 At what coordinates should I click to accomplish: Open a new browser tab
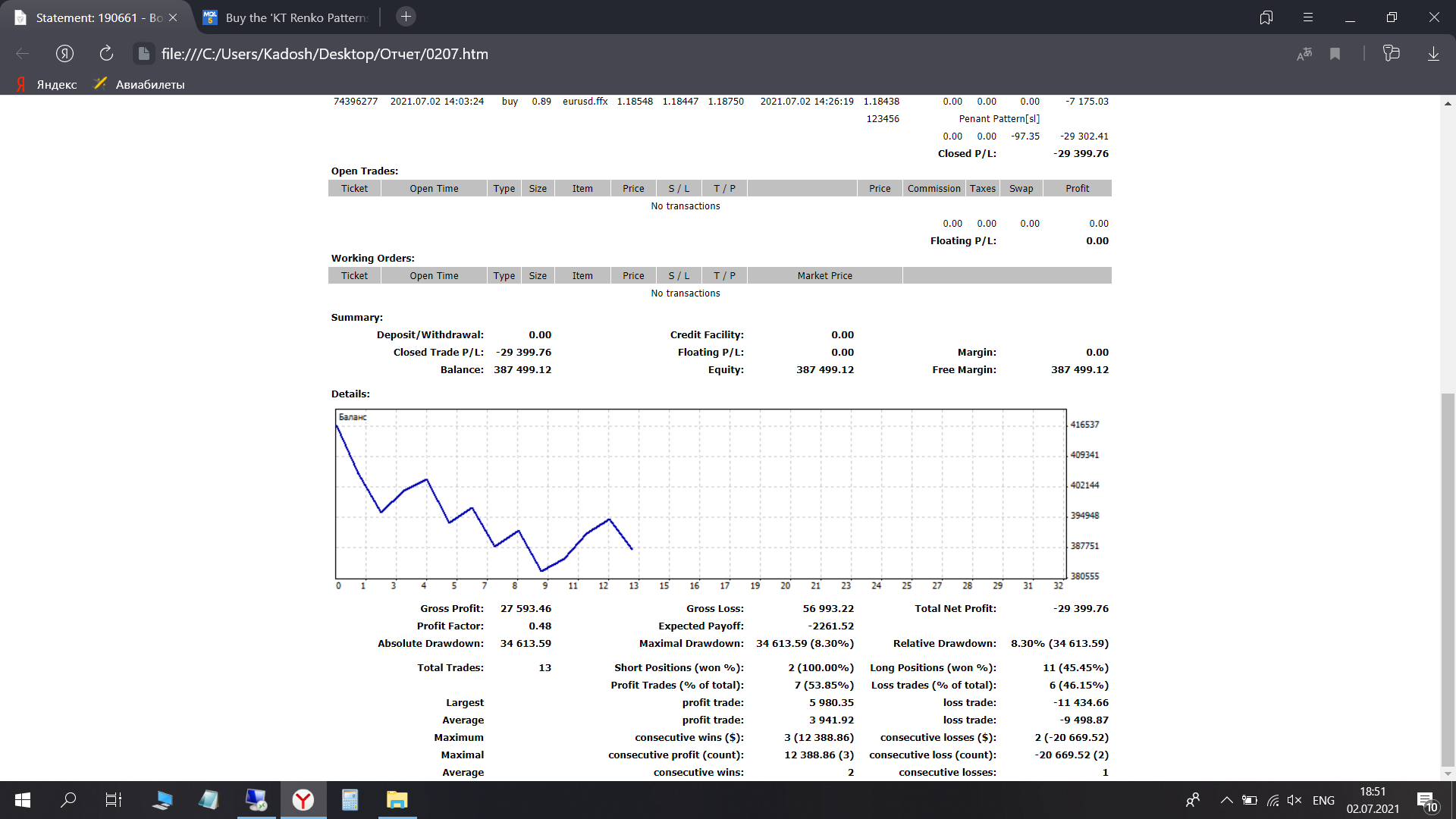click(x=406, y=17)
